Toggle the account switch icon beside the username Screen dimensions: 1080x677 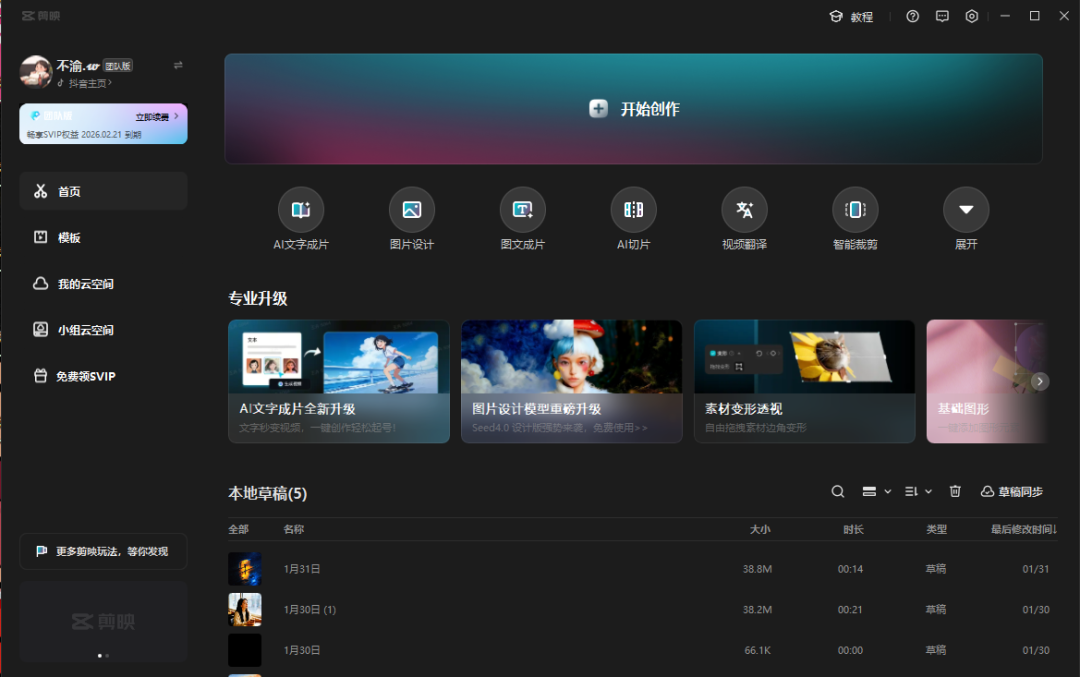click(x=178, y=65)
